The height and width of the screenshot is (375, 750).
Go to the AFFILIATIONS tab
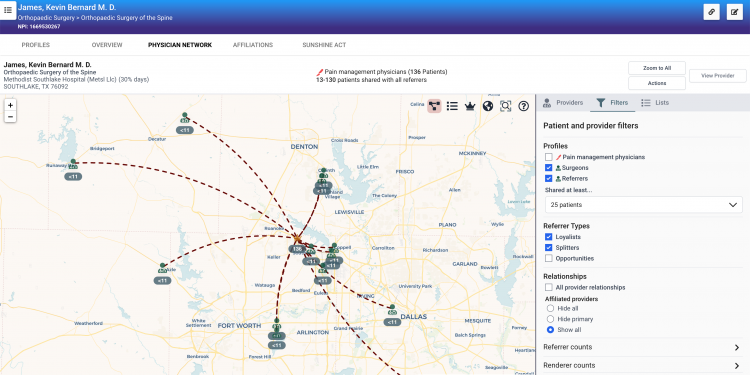click(253, 45)
